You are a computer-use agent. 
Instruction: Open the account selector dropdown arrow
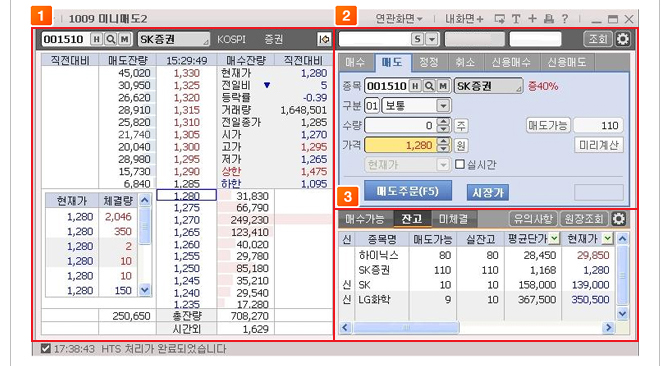point(432,39)
